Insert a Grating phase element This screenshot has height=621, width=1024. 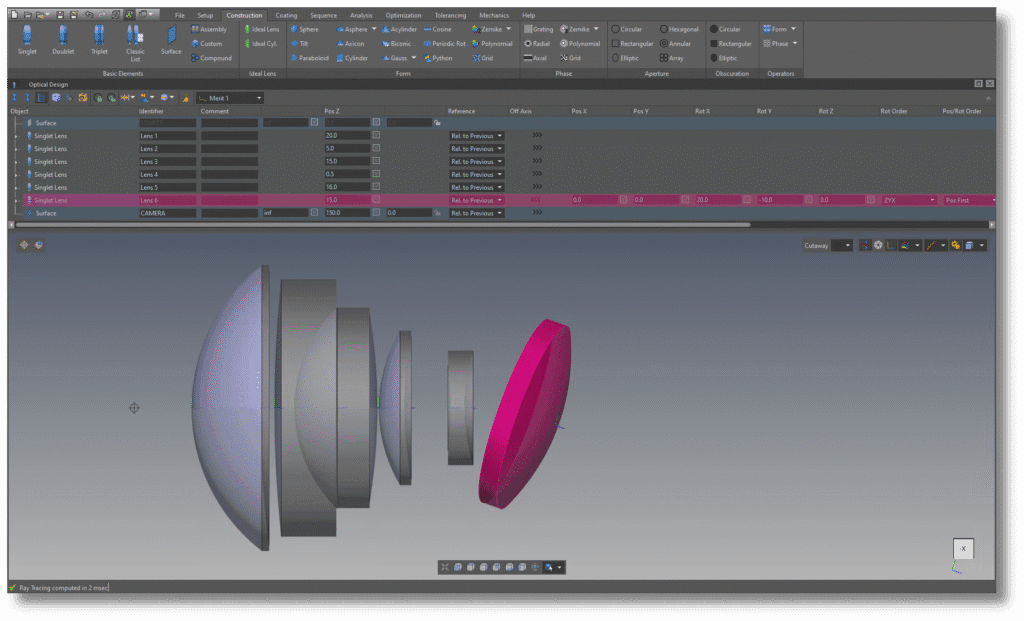[x=541, y=29]
